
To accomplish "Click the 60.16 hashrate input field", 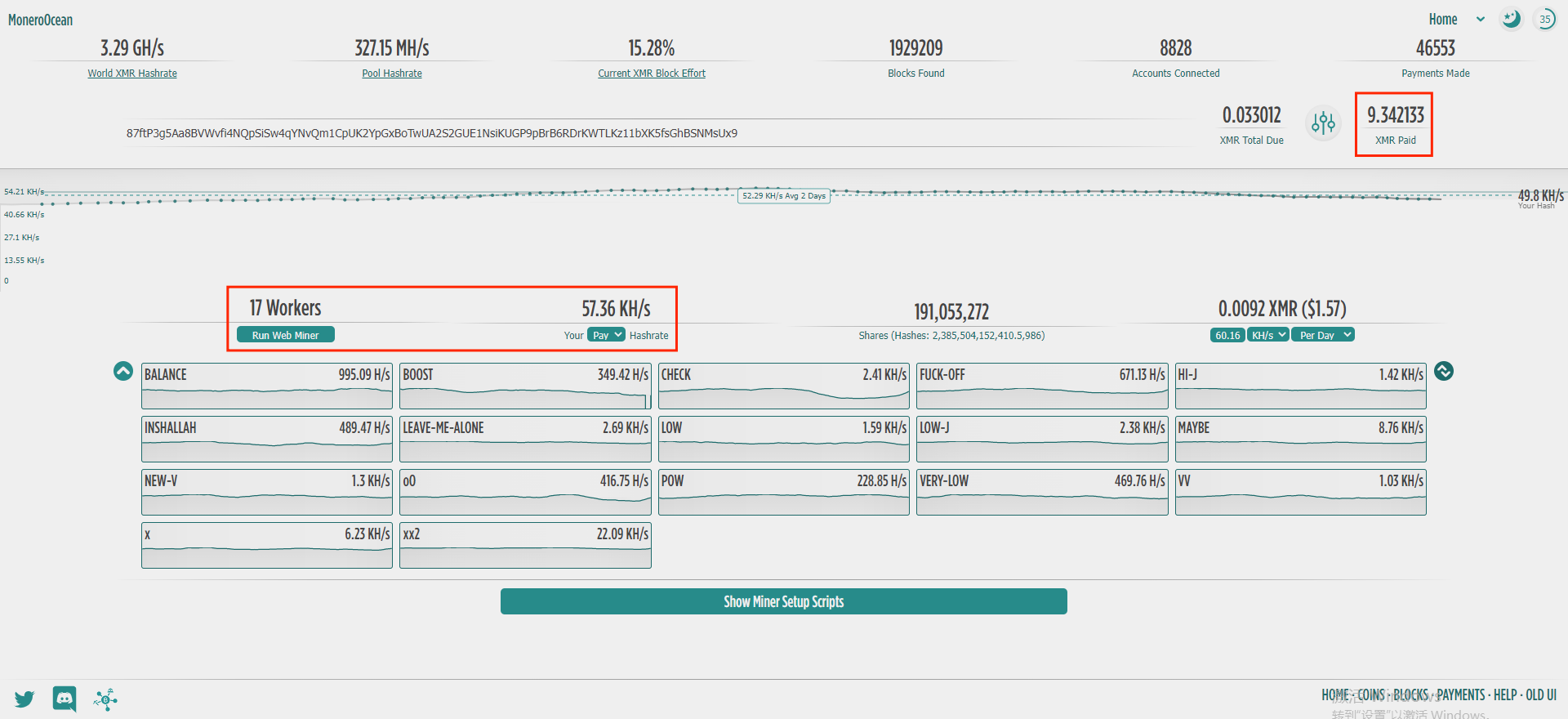I will (x=1227, y=335).
